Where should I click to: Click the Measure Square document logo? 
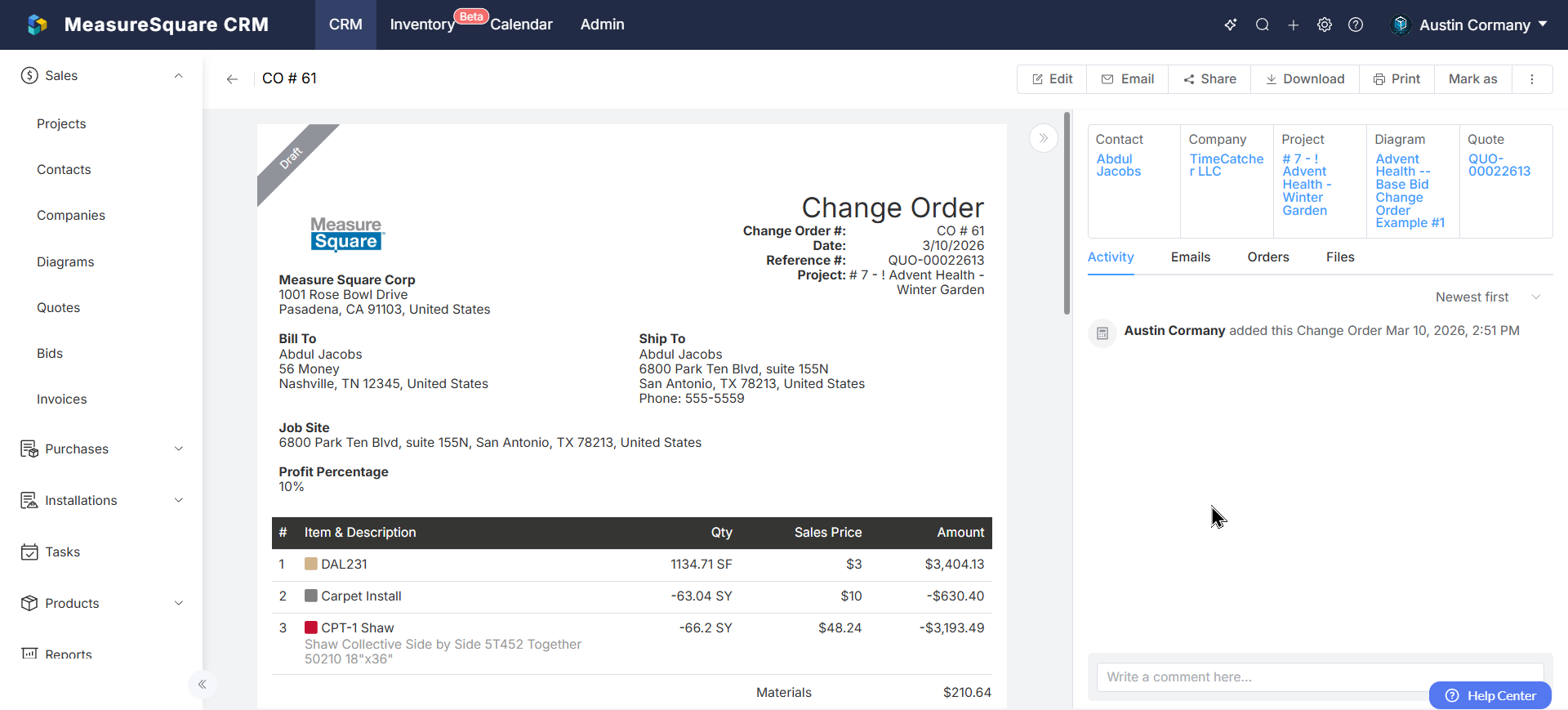[347, 234]
